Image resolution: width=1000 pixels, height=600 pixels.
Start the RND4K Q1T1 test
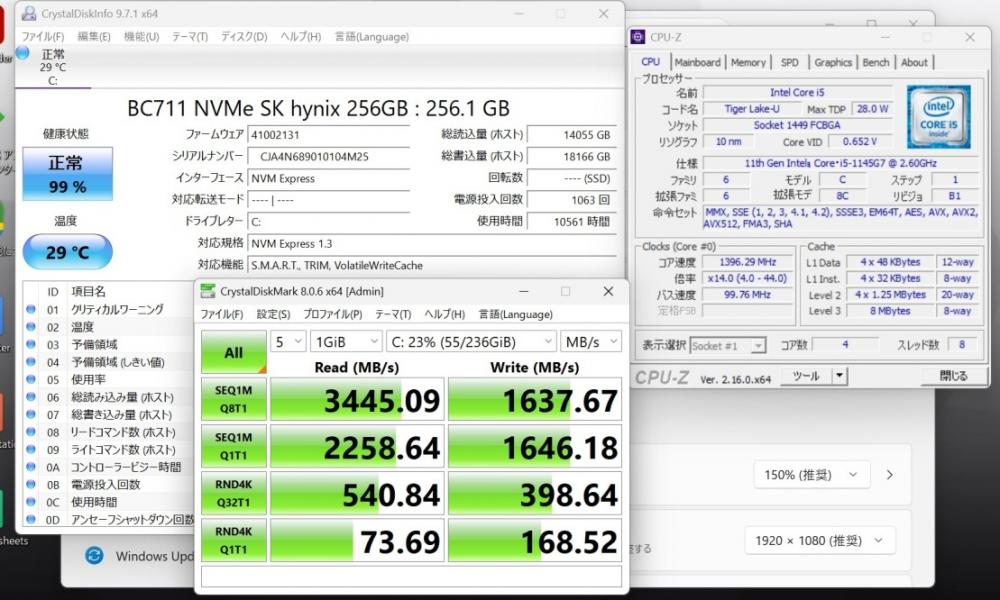(x=233, y=540)
